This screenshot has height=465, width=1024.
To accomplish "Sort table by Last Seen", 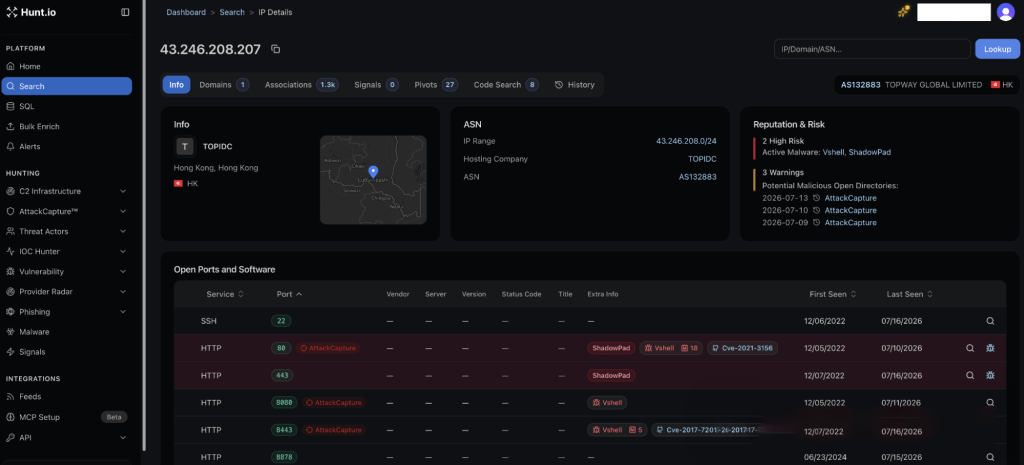I will coord(910,294).
